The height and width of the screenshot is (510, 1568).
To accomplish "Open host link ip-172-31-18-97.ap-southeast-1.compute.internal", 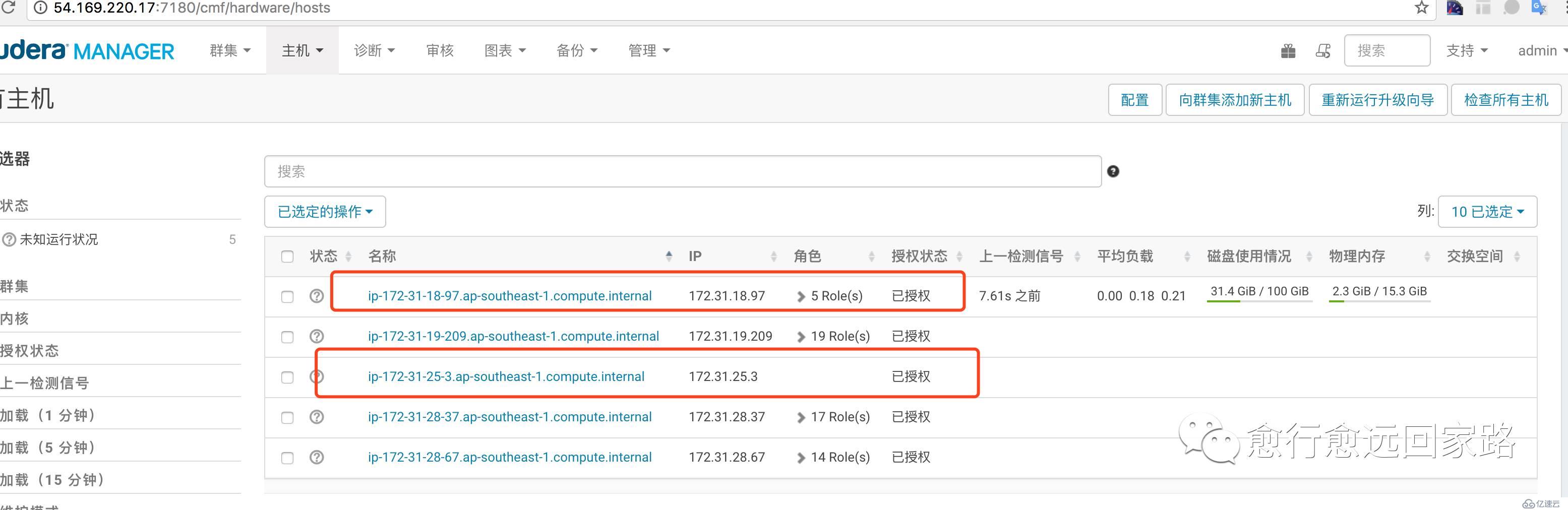I will pyautogui.click(x=510, y=296).
